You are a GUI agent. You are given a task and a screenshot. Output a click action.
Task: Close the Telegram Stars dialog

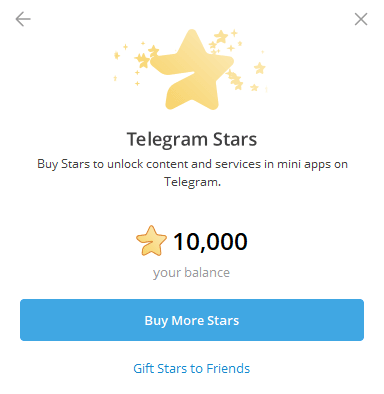coord(361,19)
